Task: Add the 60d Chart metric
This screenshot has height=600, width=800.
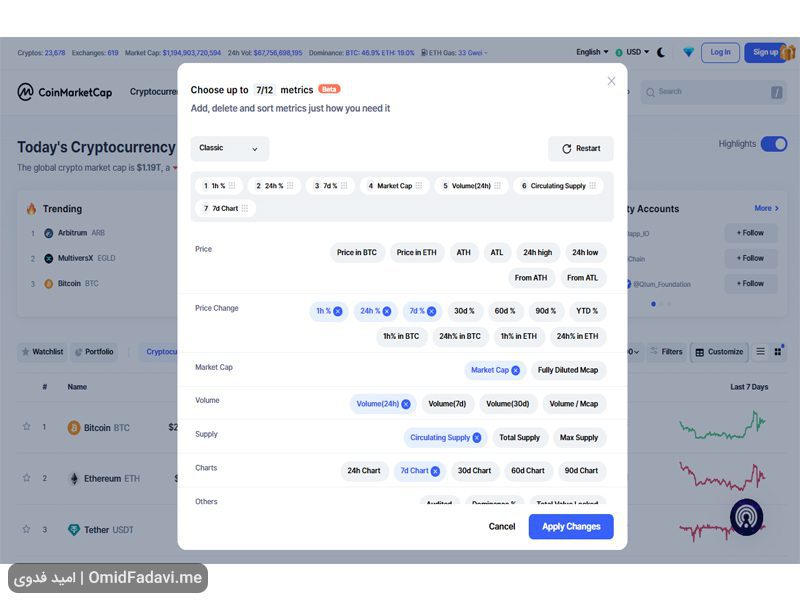Action: coord(528,470)
